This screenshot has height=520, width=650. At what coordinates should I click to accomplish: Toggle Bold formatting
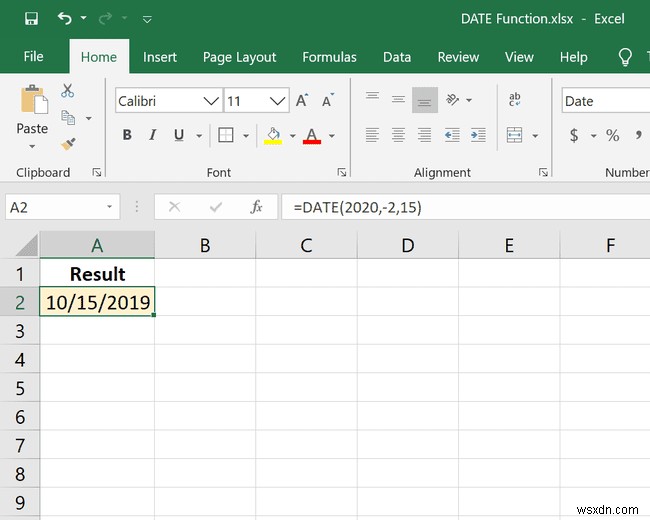[x=127, y=135]
